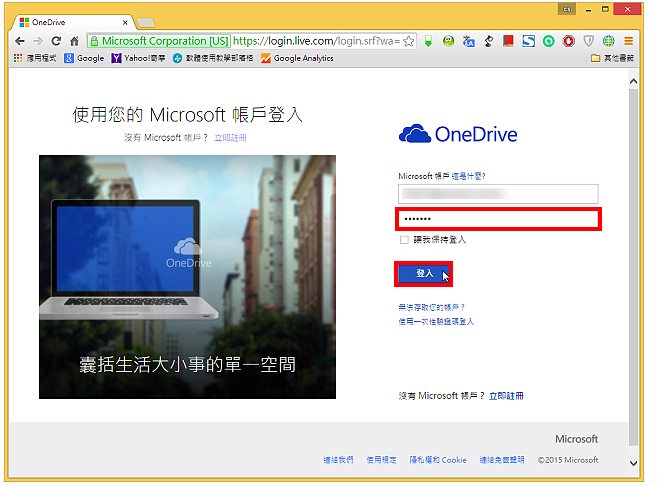This screenshot has height=485, width=664.
Task: Open the green smiley face extension
Action: tap(448, 41)
